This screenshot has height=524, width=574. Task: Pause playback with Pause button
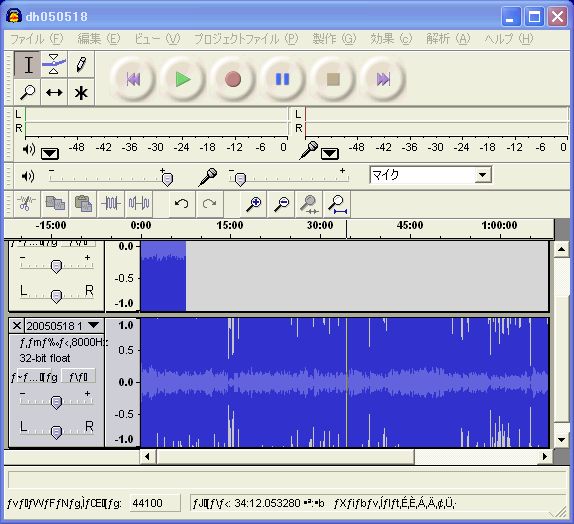(283, 79)
